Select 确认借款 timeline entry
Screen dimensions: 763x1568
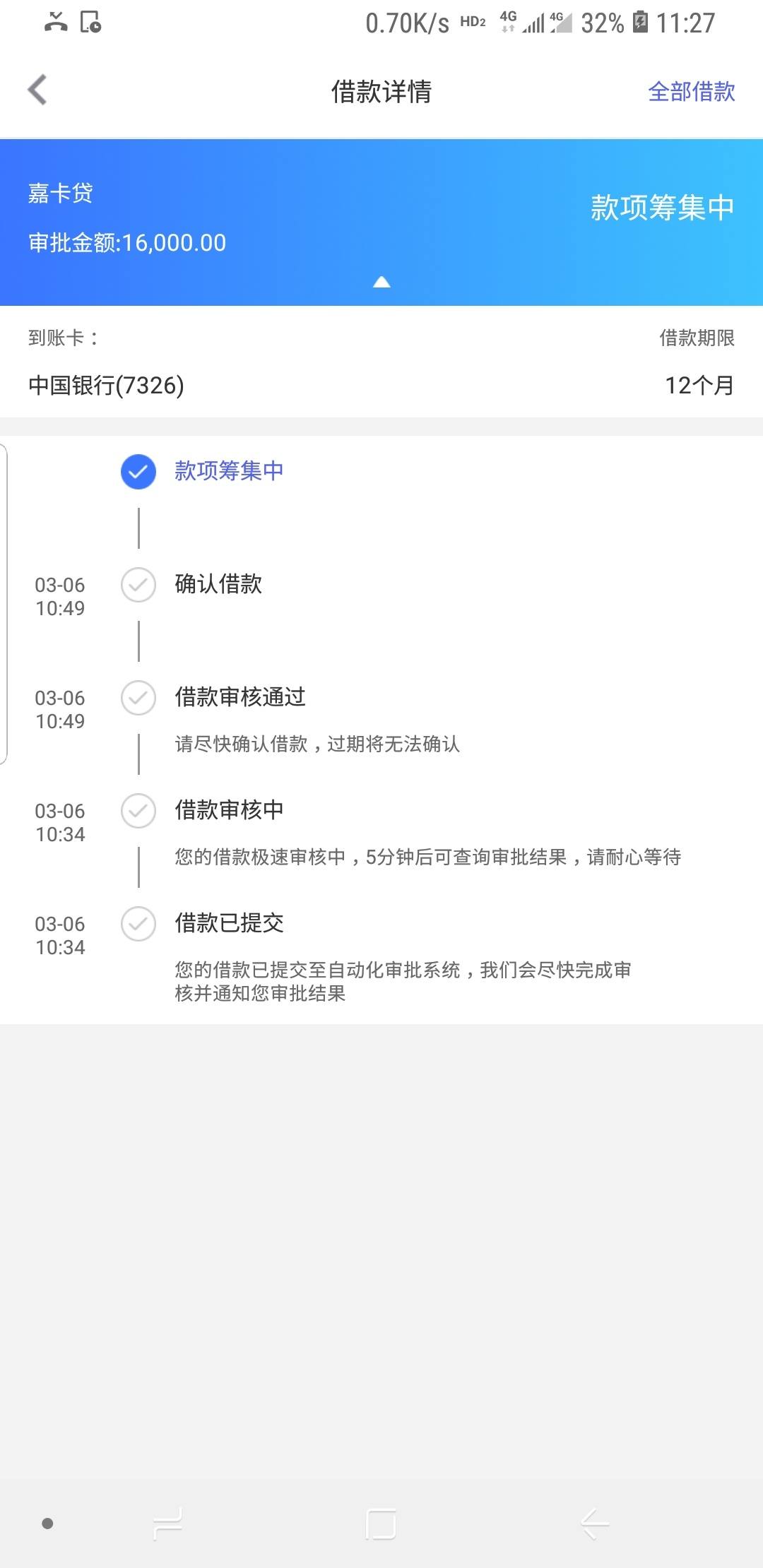218,583
